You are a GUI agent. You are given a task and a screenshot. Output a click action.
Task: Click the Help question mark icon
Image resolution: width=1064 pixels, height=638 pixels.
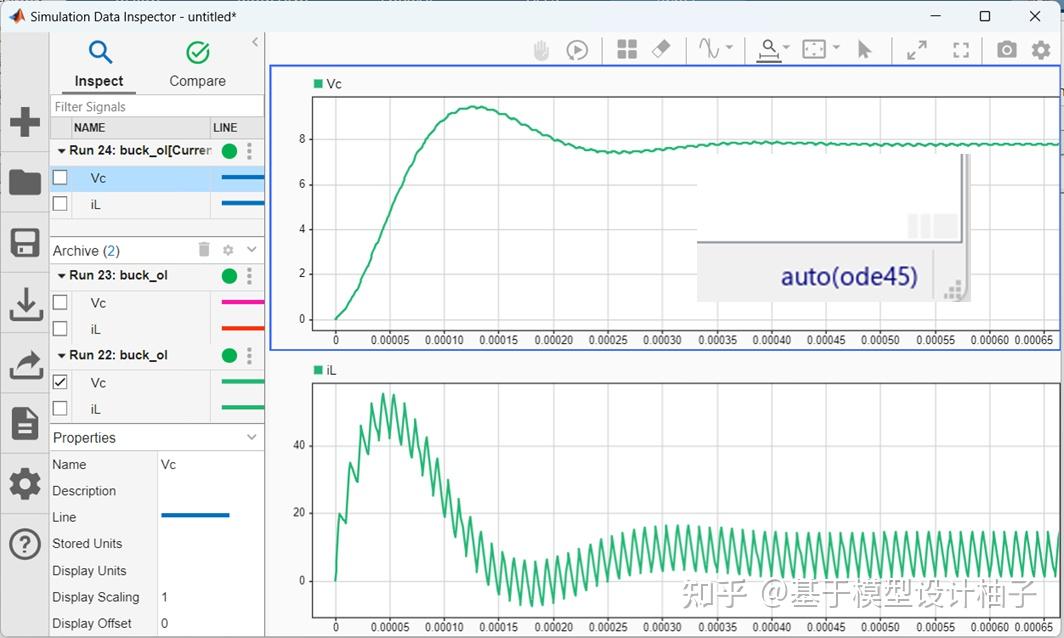point(25,544)
